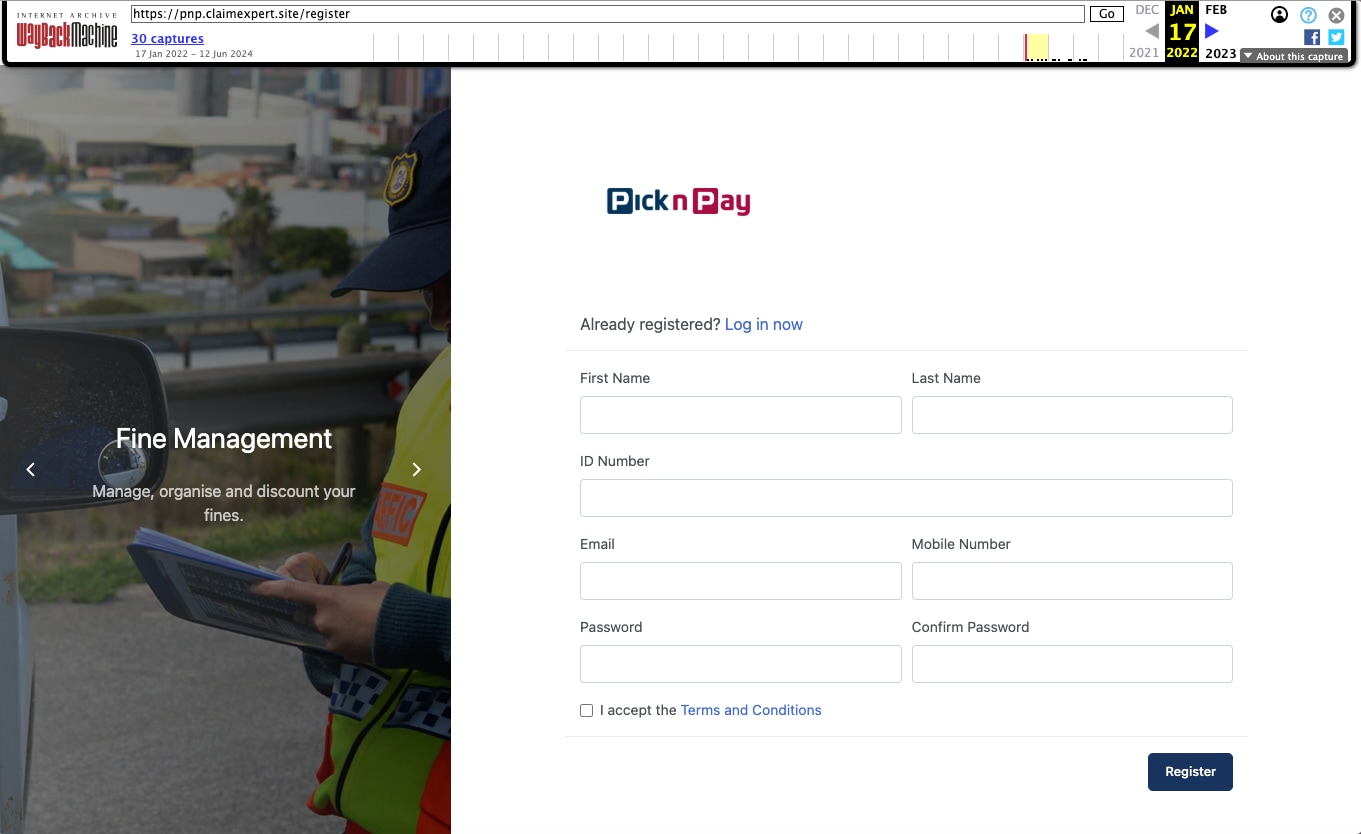
Task: Go to next capture with blue arrow
Action: (1212, 31)
